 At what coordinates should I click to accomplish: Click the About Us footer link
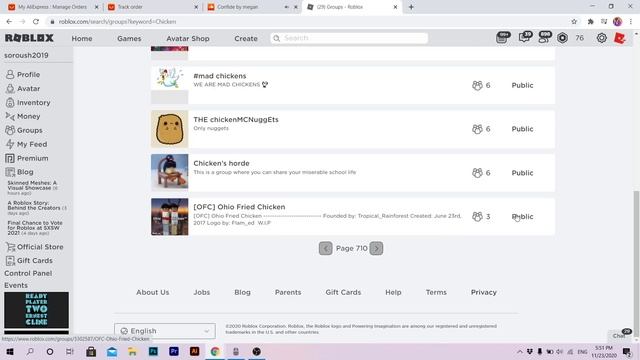pyautogui.click(x=153, y=292)
